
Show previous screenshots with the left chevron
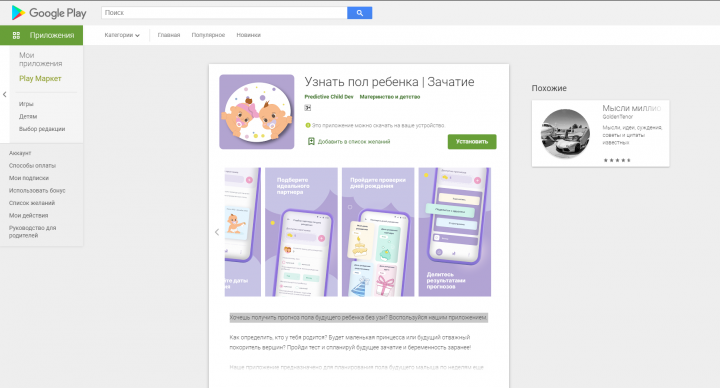click(x=217, y=232)
